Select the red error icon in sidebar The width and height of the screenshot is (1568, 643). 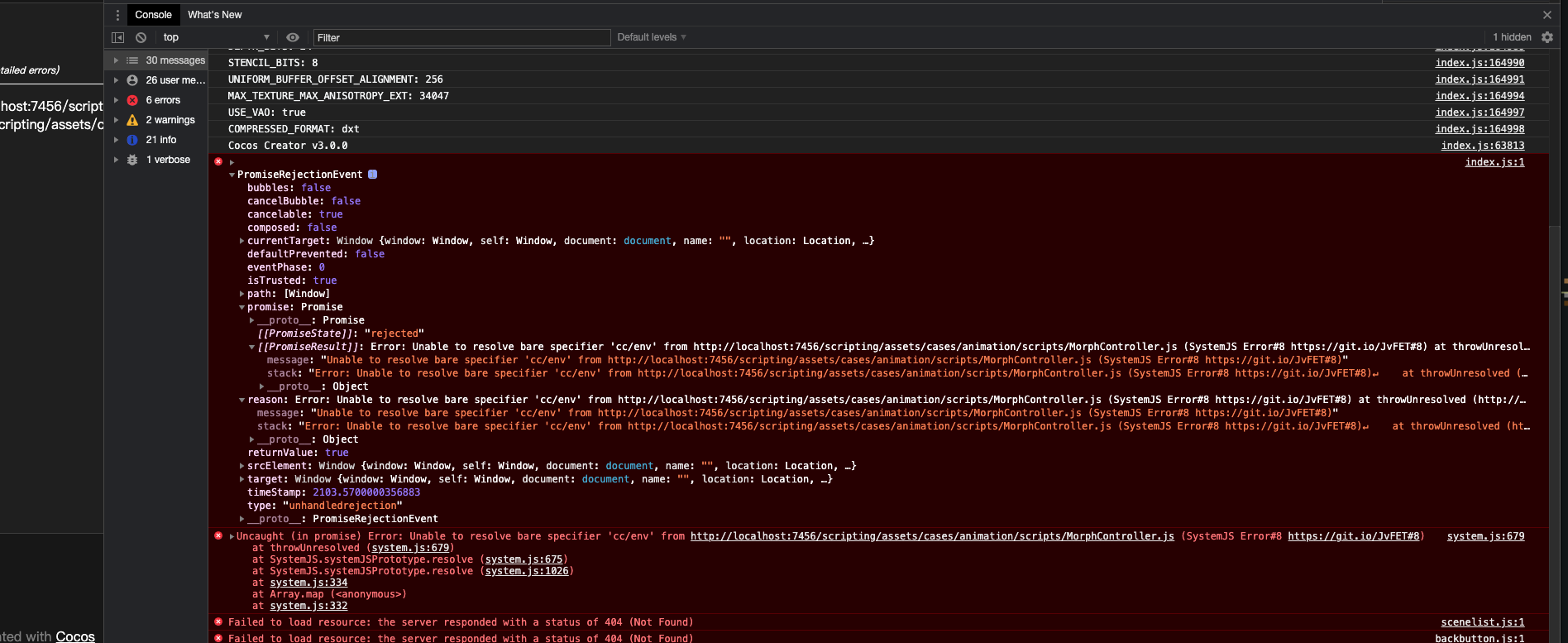(x=132, y=100)
